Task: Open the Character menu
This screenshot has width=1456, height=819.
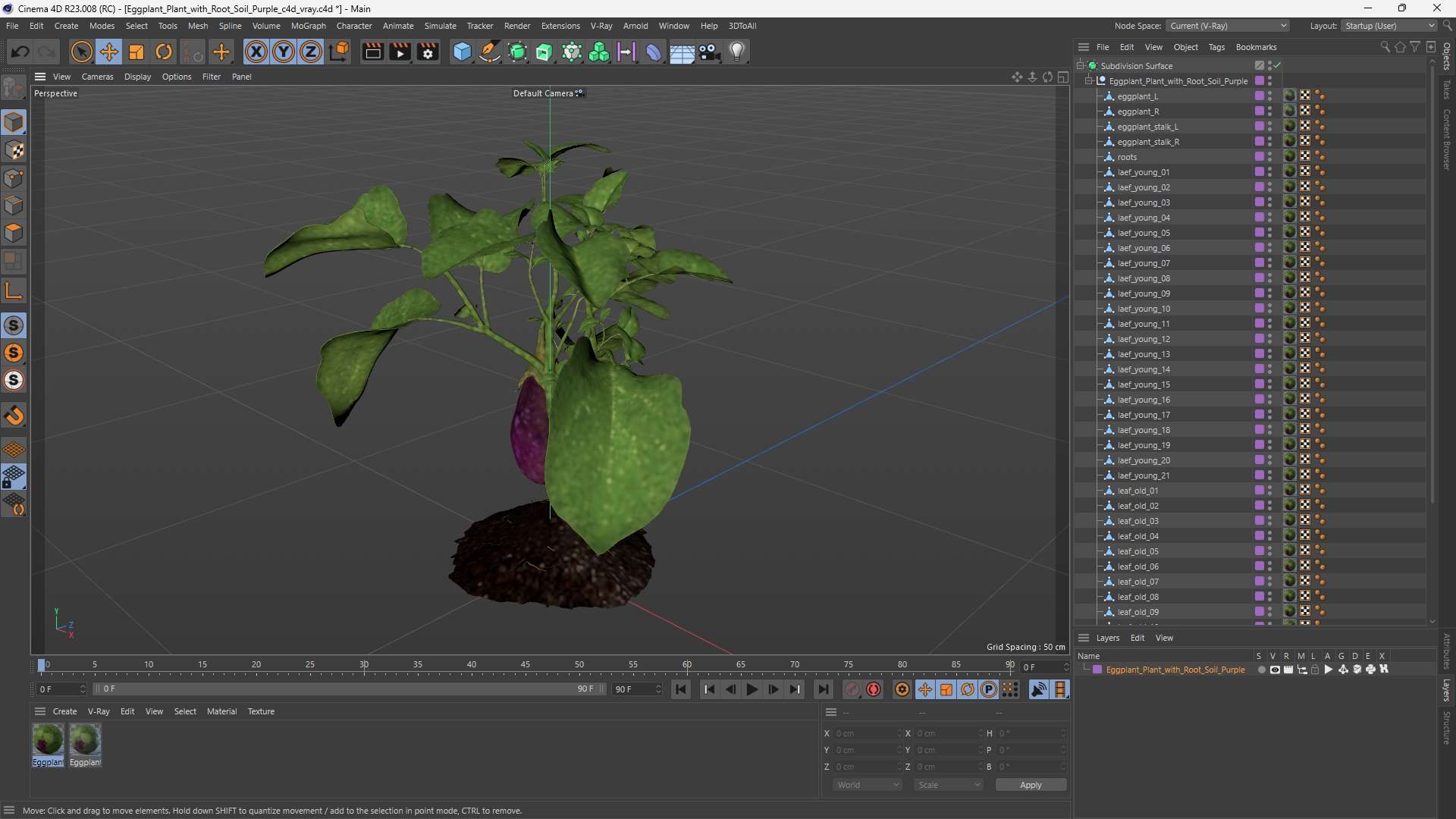Action: (x=354, y=26)
